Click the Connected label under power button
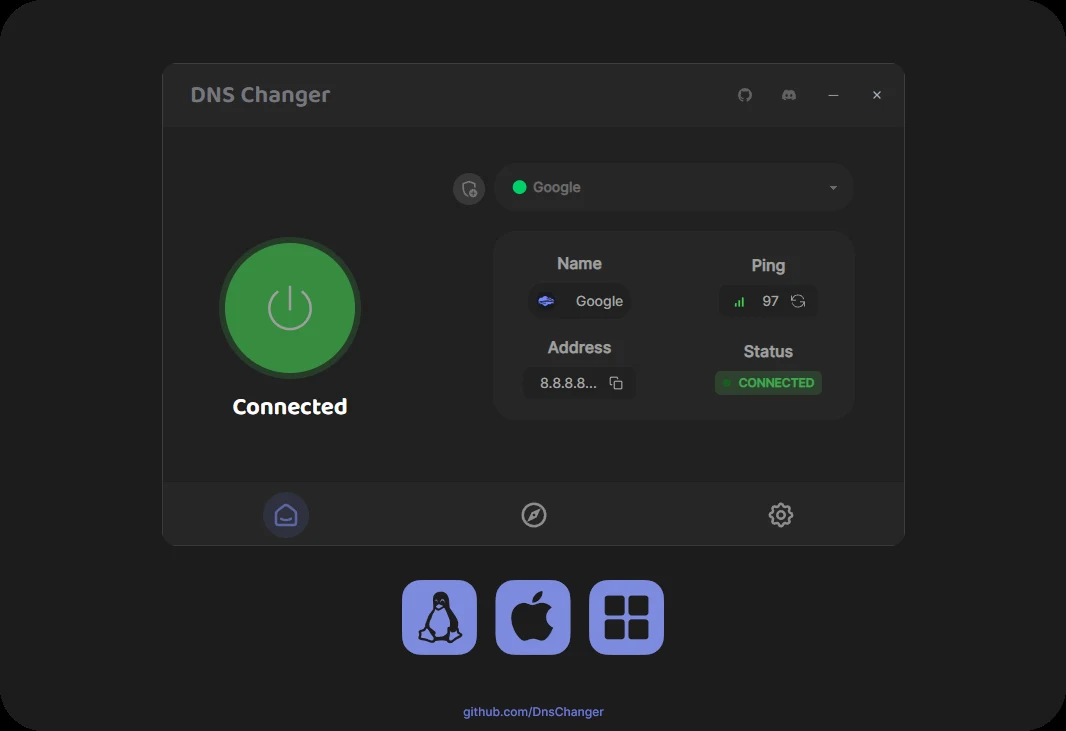 [x=290, y=407]
